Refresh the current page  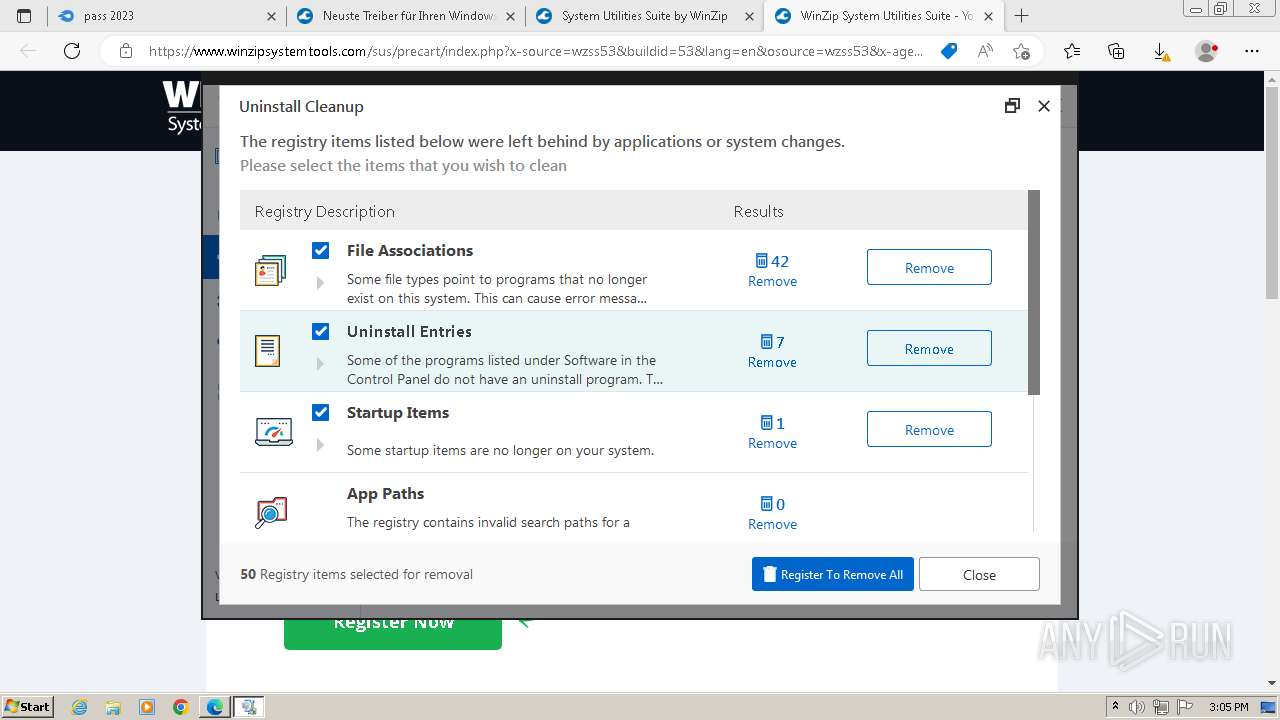[72, 51]
